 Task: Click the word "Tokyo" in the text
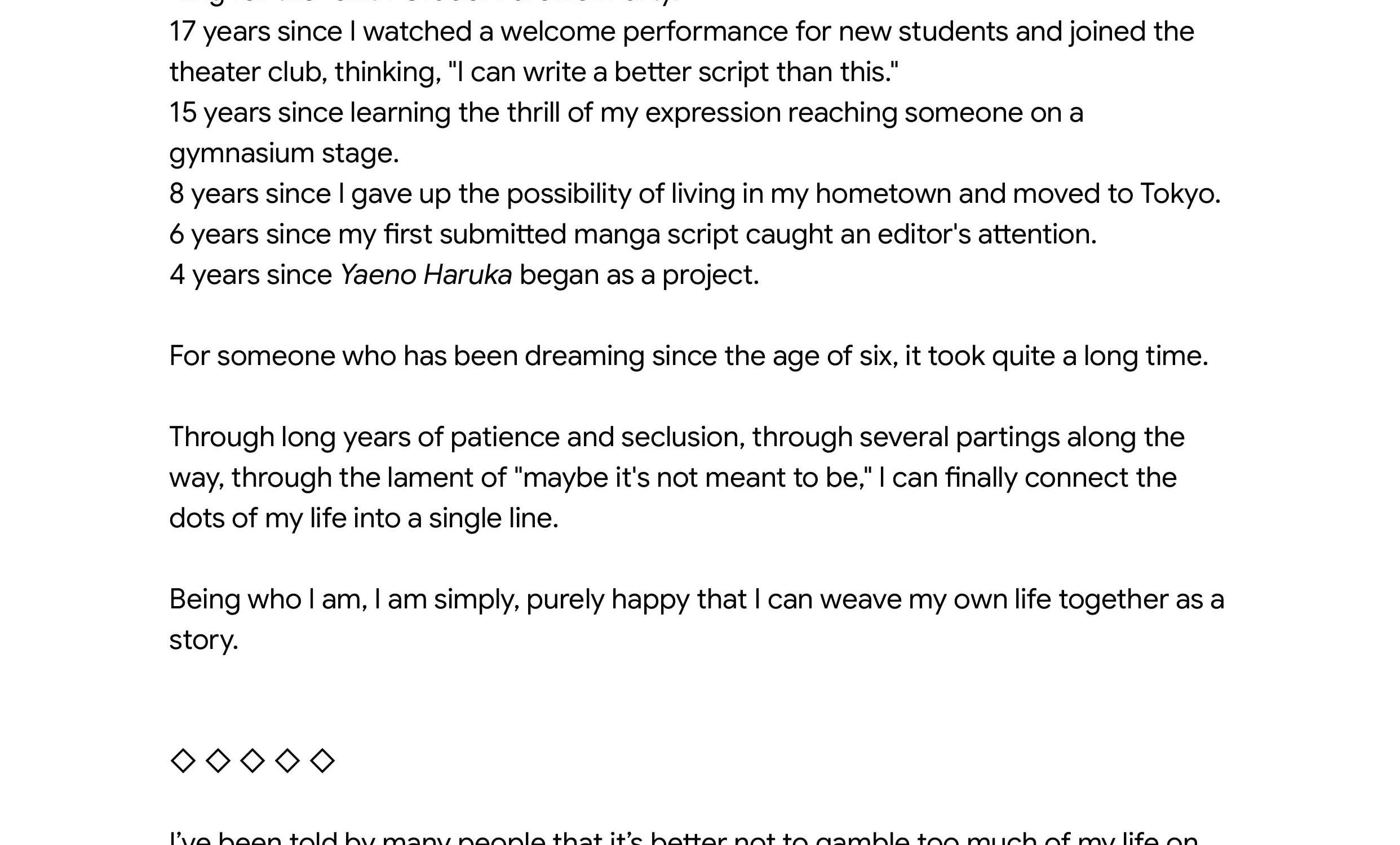tap(1176, 194)
